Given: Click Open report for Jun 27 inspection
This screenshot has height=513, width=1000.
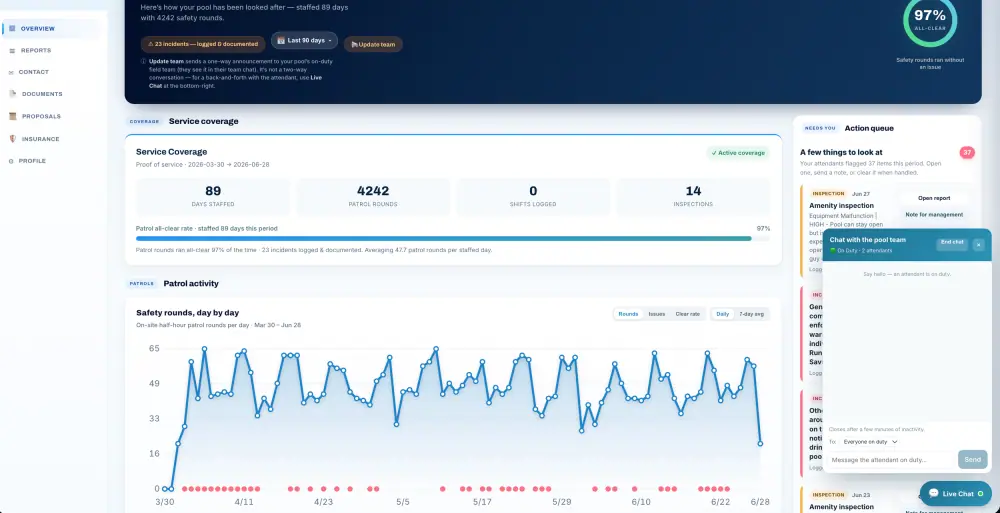Looking at the screenshot, I should tap(934, 198).
